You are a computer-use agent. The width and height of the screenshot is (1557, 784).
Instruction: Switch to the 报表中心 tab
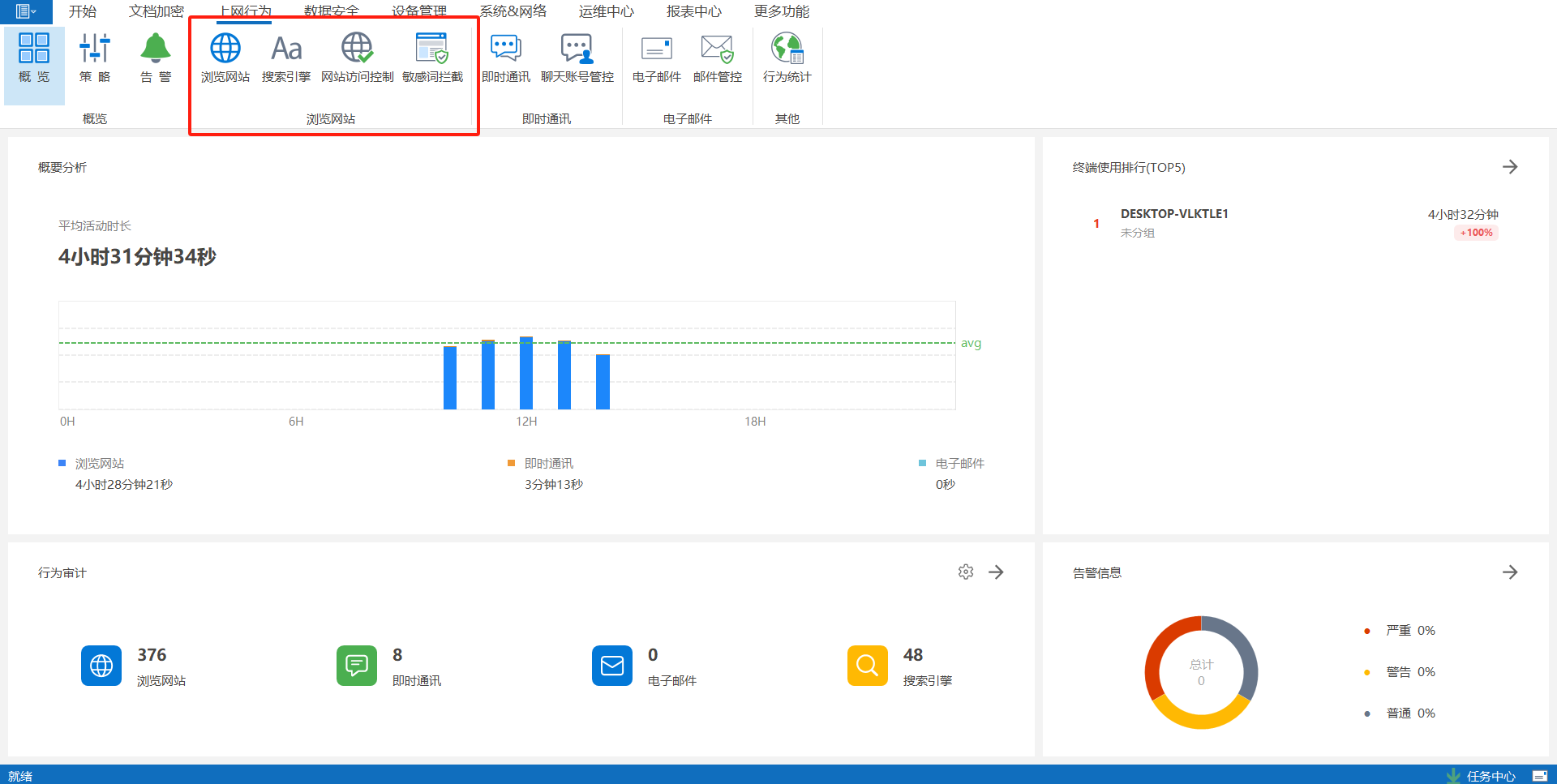[x=694, y=11]
